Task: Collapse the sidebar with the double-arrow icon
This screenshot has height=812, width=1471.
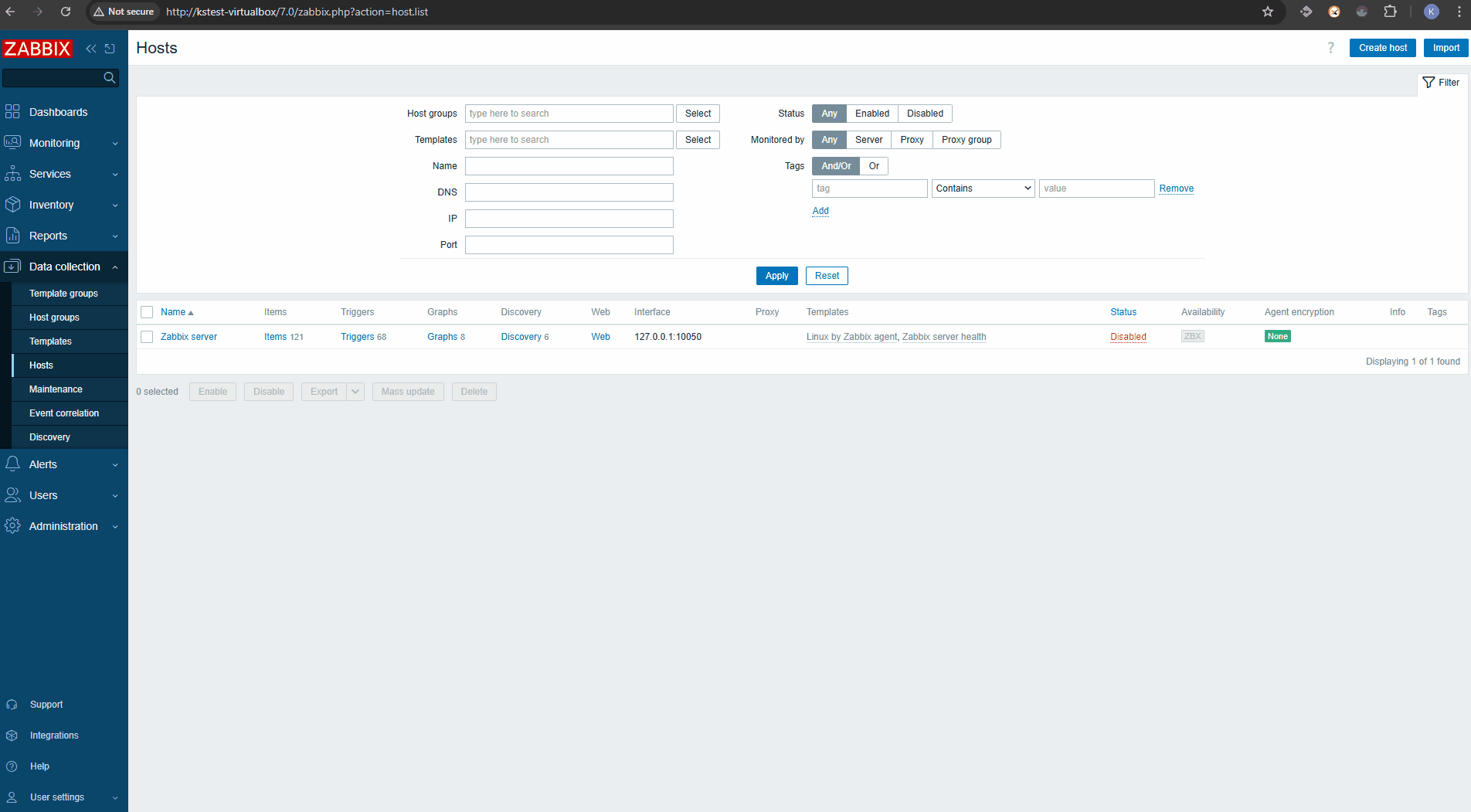Action: (91, 49)
